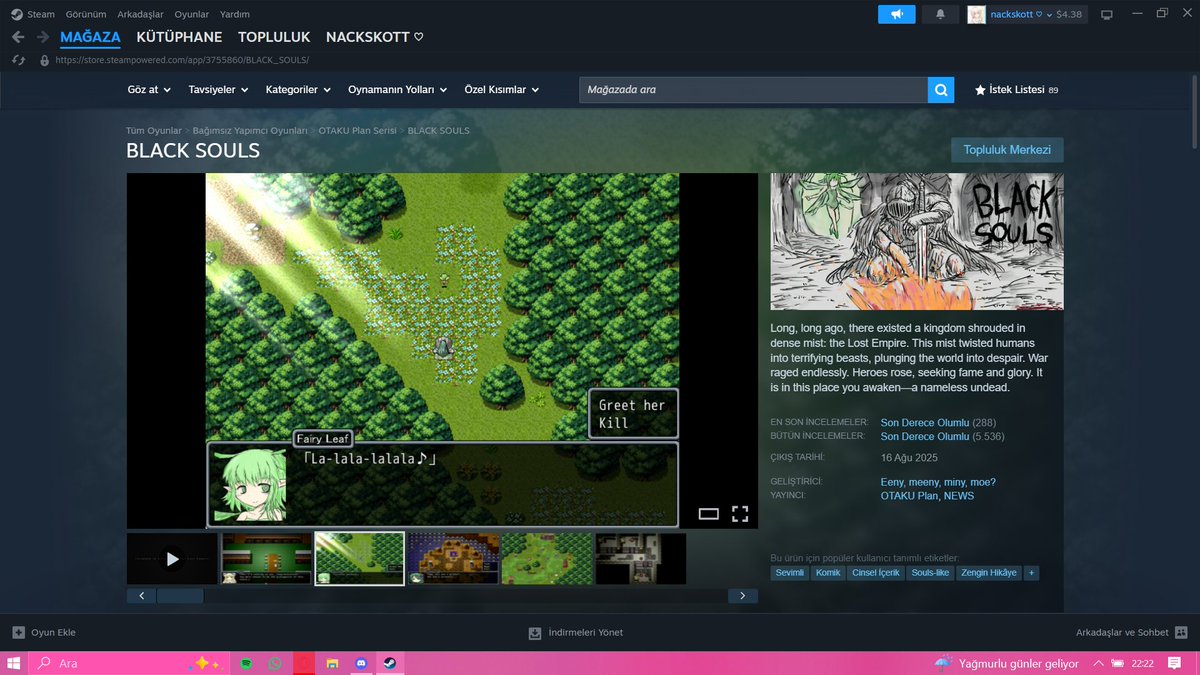
Task: Open WhatsApp from the taskbar
Action: [x=275, y=663]
